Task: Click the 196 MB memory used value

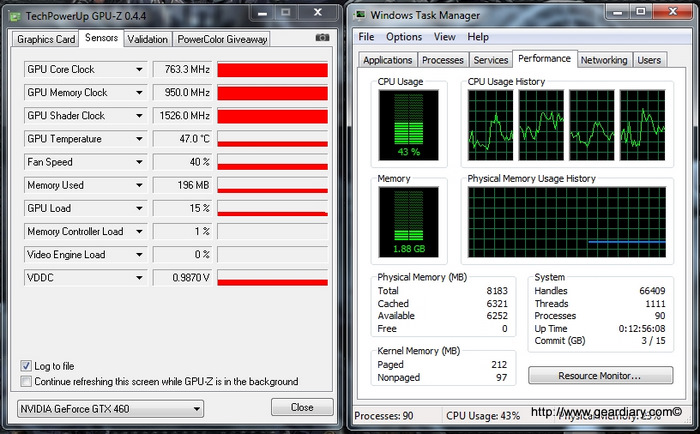Action: coord(182,185)
